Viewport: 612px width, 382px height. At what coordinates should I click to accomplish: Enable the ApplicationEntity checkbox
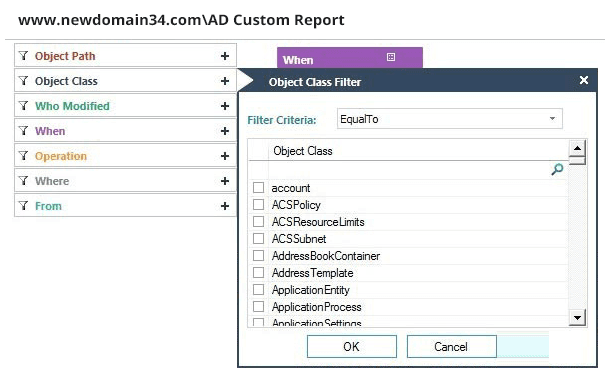258,290
